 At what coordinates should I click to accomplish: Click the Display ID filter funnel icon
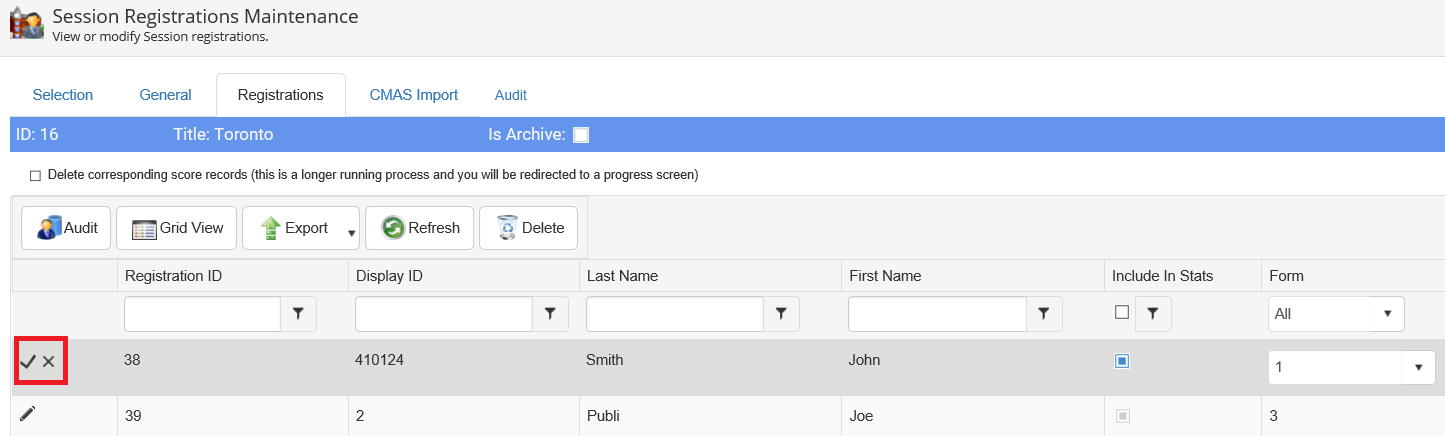(x=549, y=314)
